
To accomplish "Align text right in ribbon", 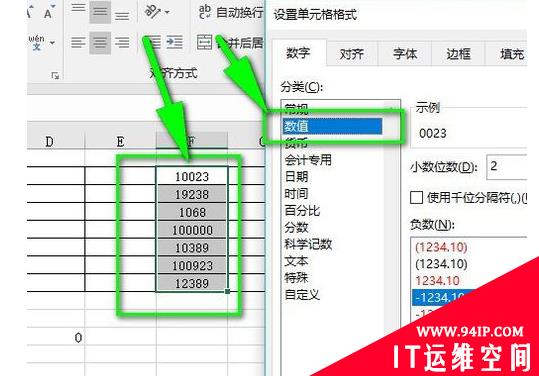I will pyautogui.click(x=122, y=43).
